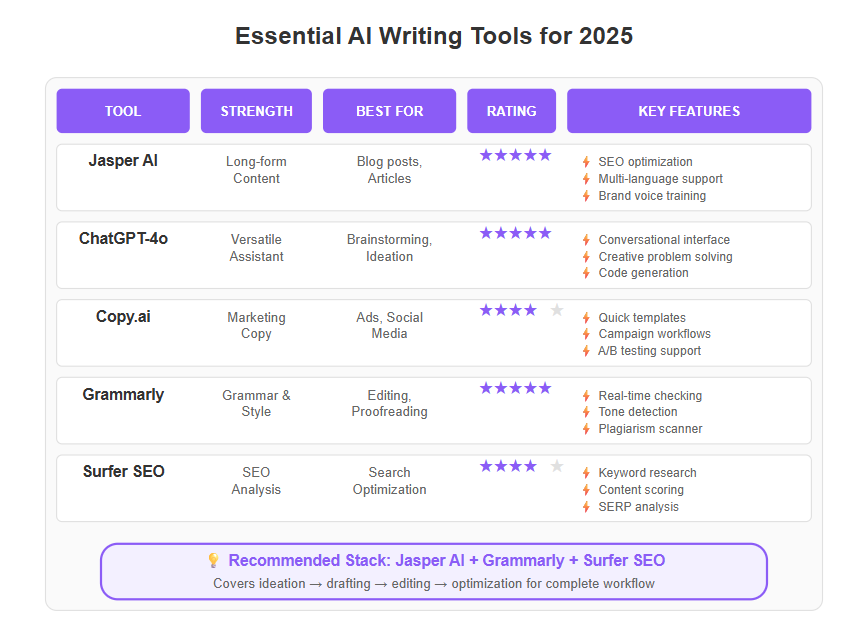Click the Recommended Stack heading text

pyautogui.click(x=446, y=560)
